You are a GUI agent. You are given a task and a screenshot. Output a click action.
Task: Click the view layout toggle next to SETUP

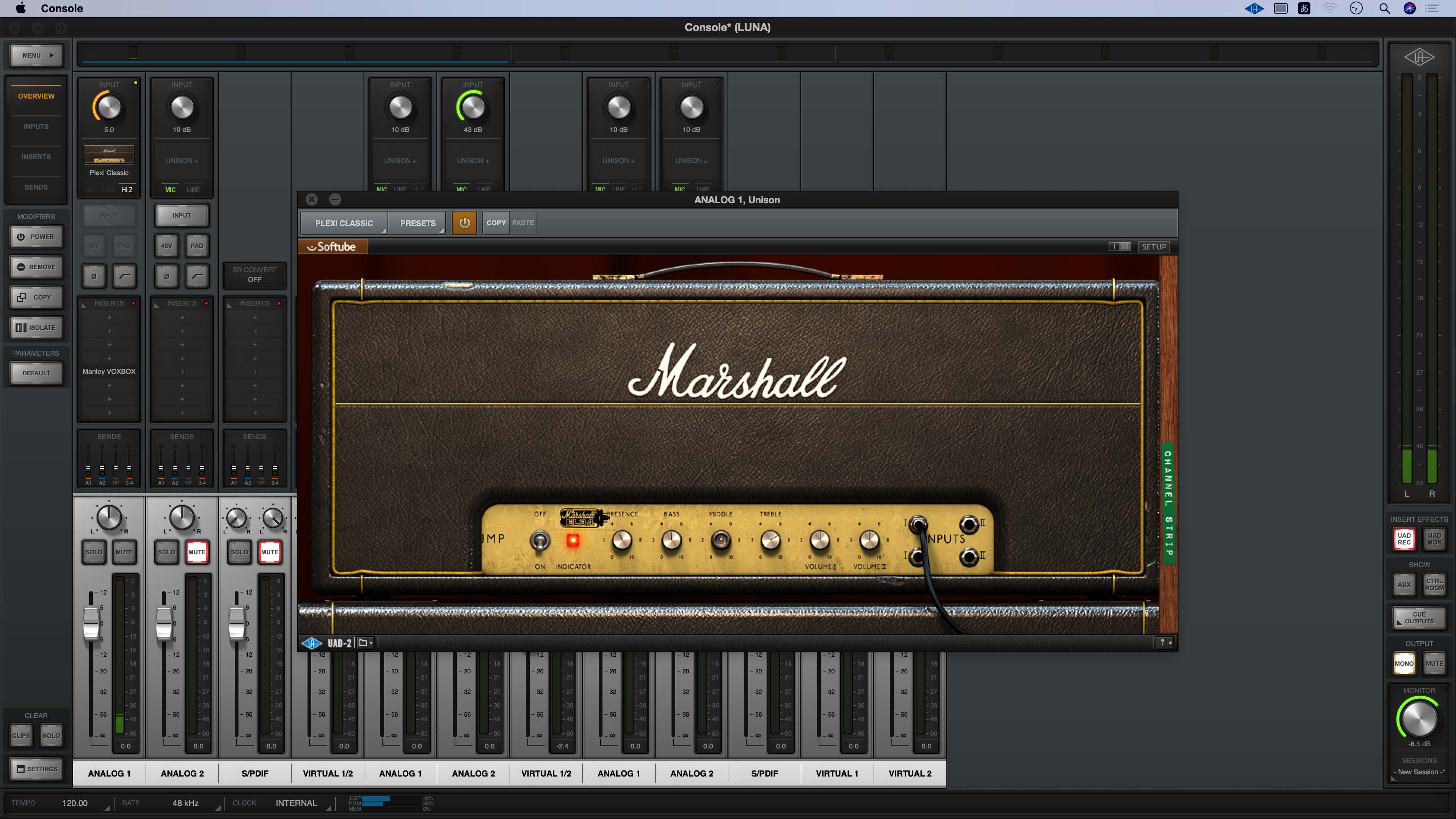pyautogui.click(x=1120, y=246)
